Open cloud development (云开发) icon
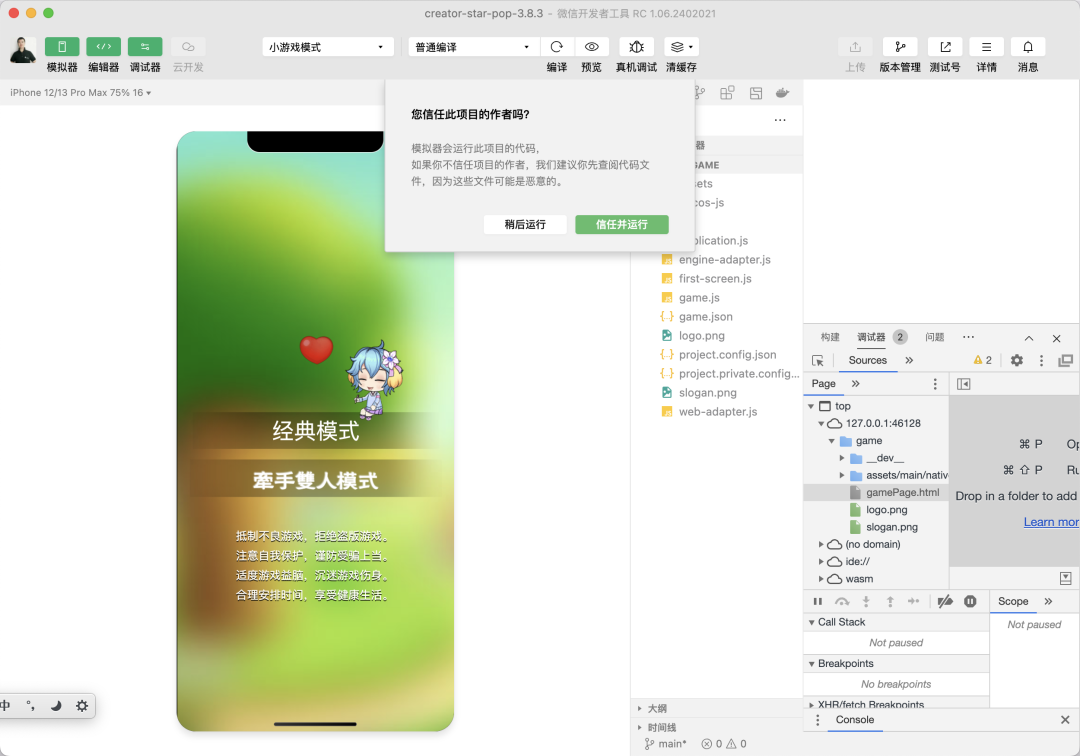Screen dimensions: 1080x756 188,47
